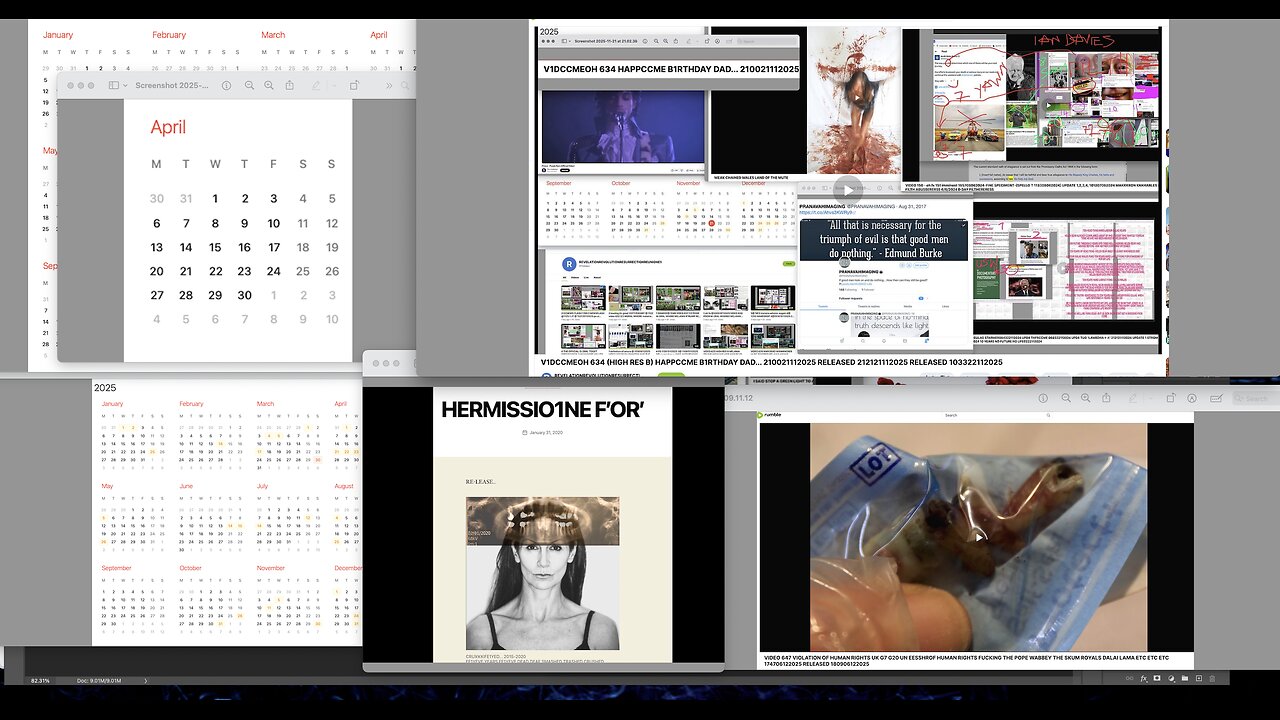The image size is (1280, 720).
Task: Rotate the April screenshot in Preview
Action: click(x=354, y=86)
